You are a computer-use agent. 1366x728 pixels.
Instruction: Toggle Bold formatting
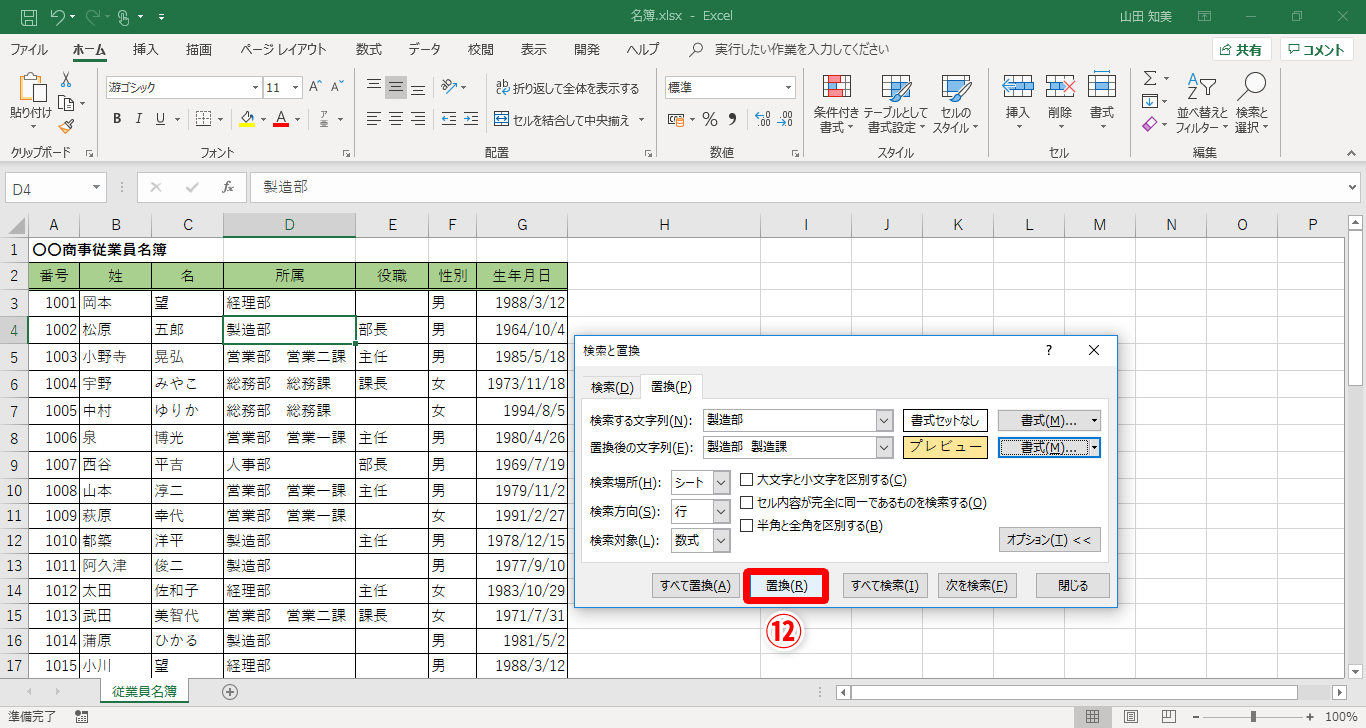pos(117,119)
